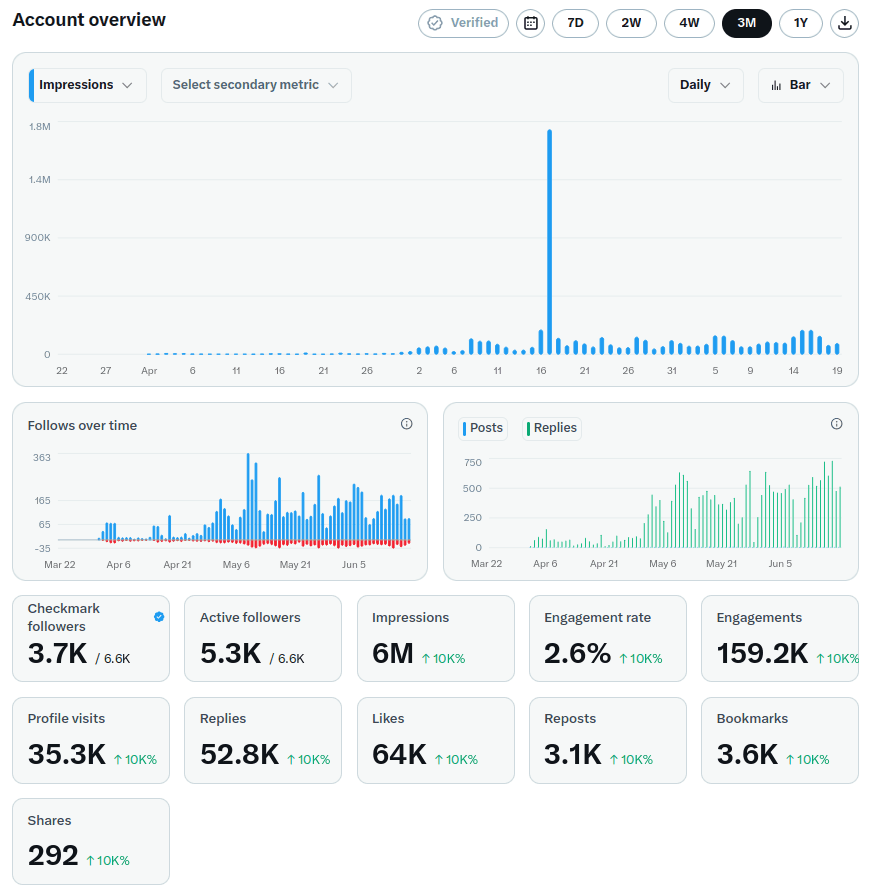Select the 4W time range
Viewport: 871px width, 891px height.
(x=689, y=23)
